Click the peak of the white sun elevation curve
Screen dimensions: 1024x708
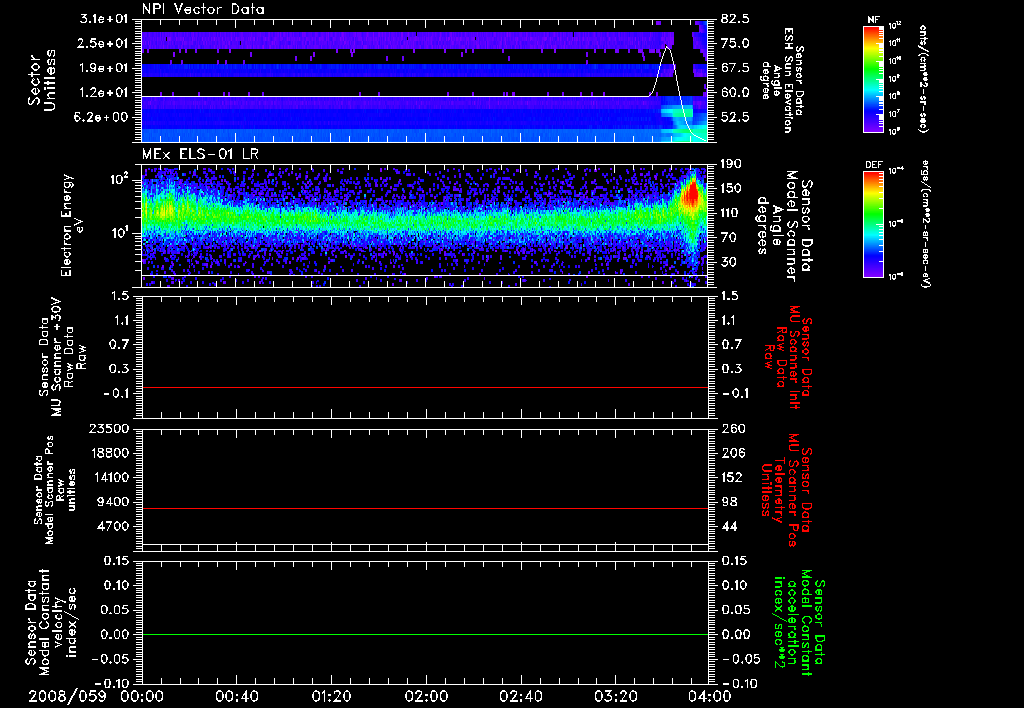coord(667,47)
